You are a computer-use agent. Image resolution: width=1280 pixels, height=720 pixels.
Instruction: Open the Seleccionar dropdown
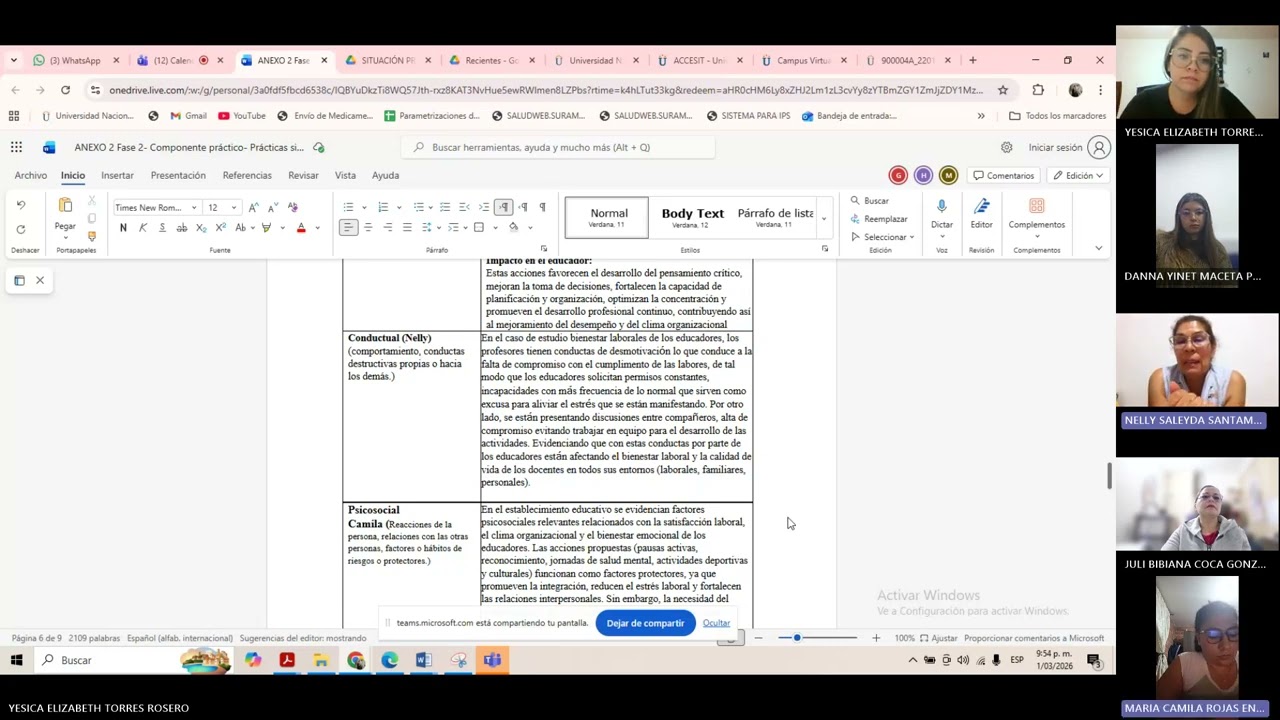883,237
